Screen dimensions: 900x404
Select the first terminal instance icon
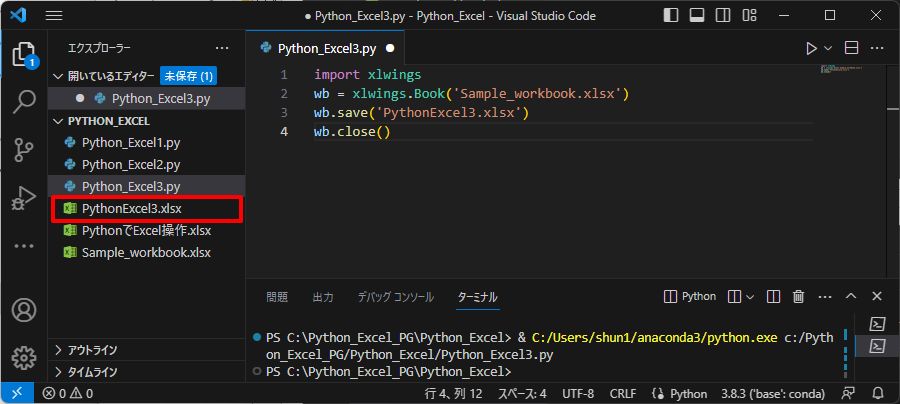point(877,324)
